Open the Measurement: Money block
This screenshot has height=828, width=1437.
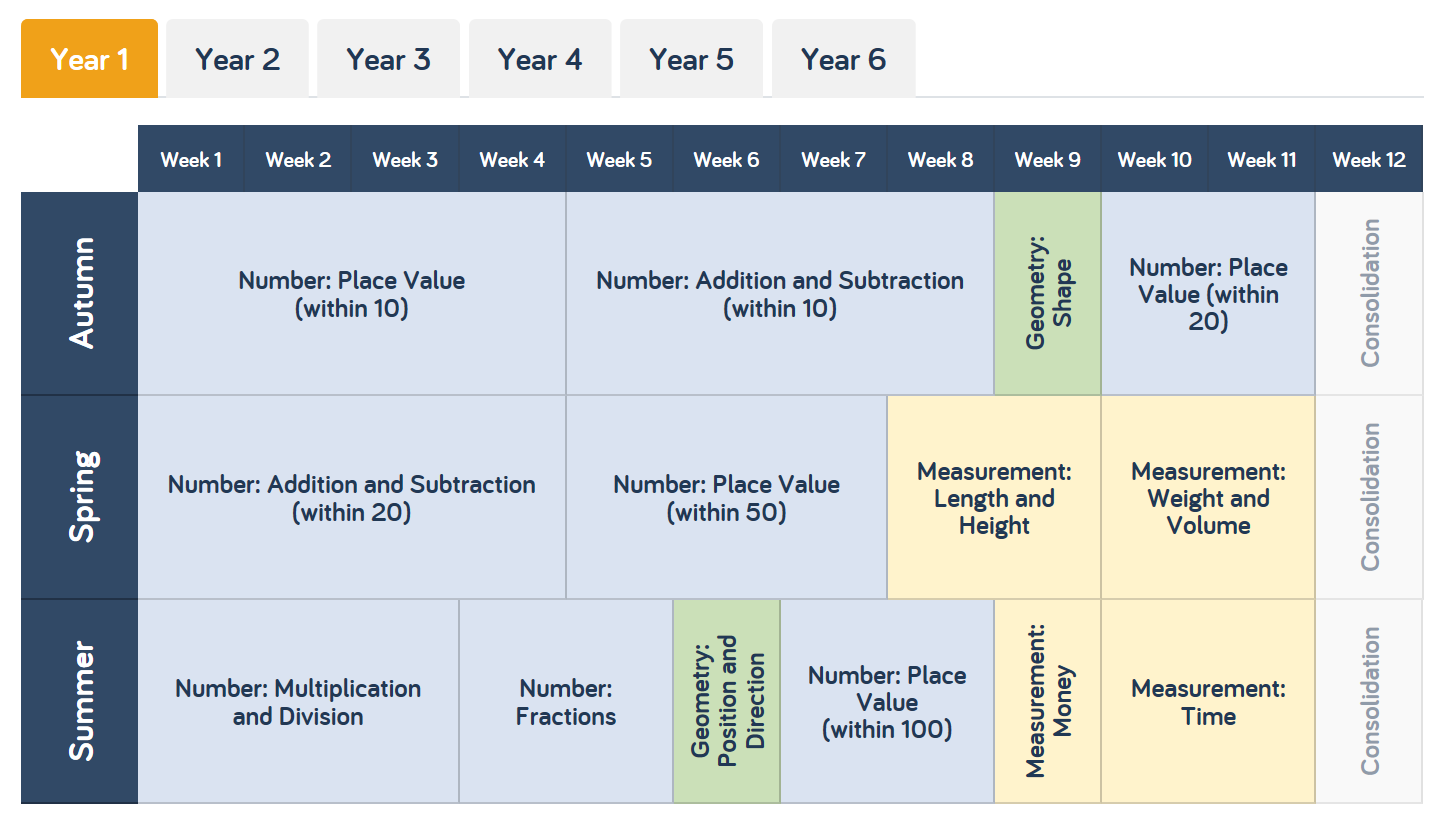[1047, 702]
